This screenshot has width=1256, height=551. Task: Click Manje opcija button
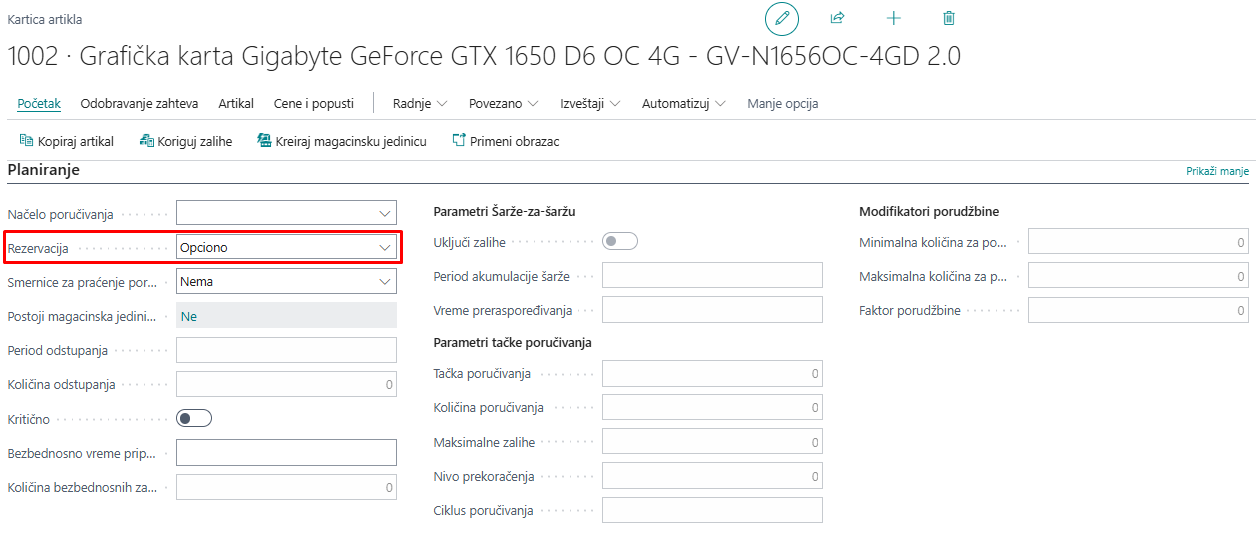point(782,103)
